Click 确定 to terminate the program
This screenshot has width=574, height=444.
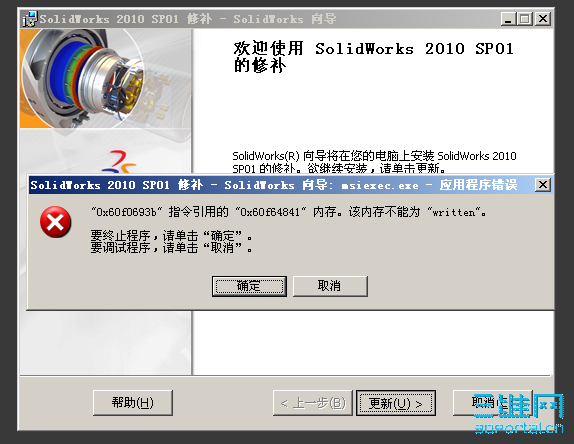249,286
